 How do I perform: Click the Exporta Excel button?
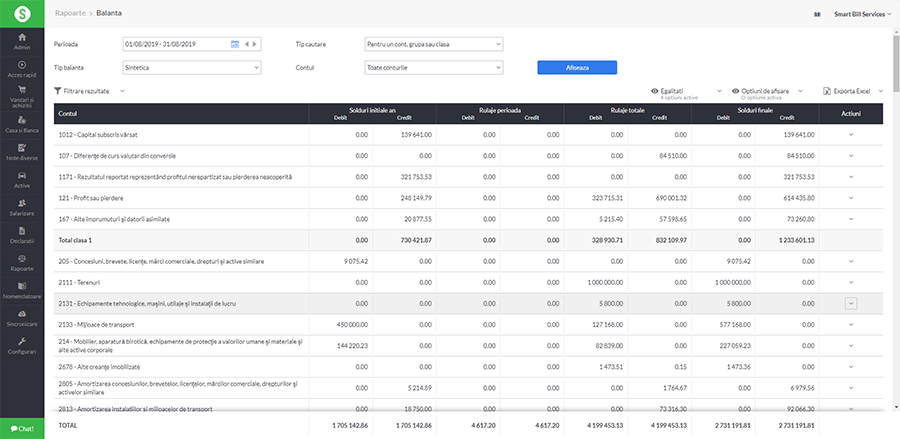pyautogui.click(x=853, y=91)
